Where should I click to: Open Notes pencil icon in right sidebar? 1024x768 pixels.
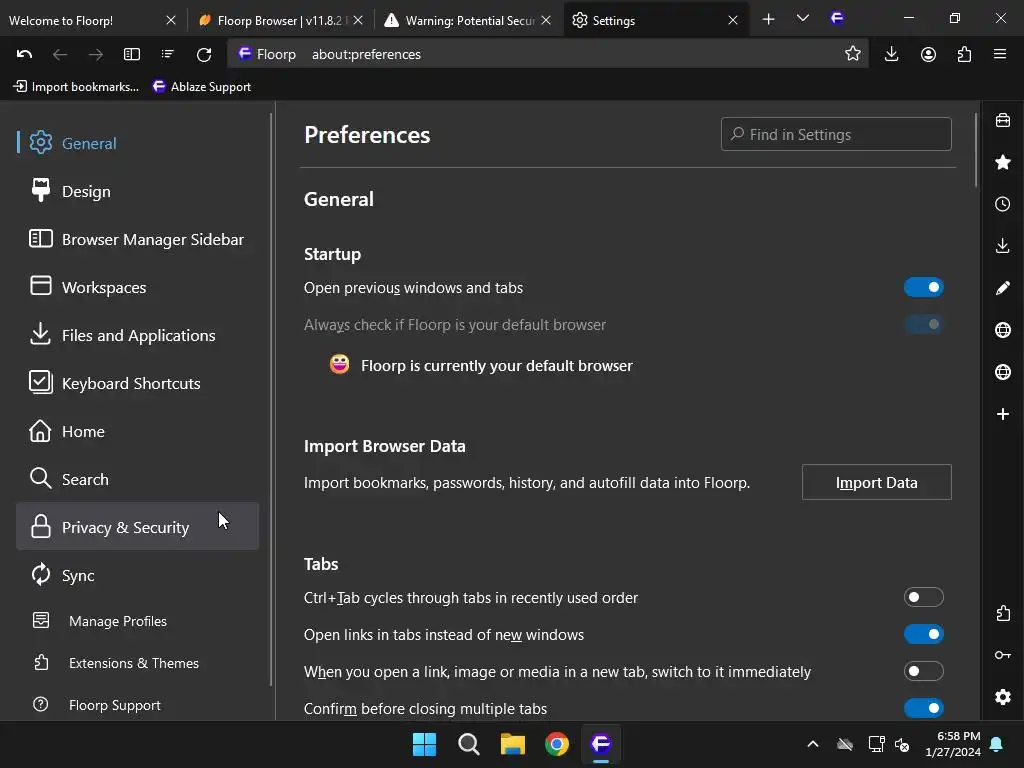point(1003,288)
